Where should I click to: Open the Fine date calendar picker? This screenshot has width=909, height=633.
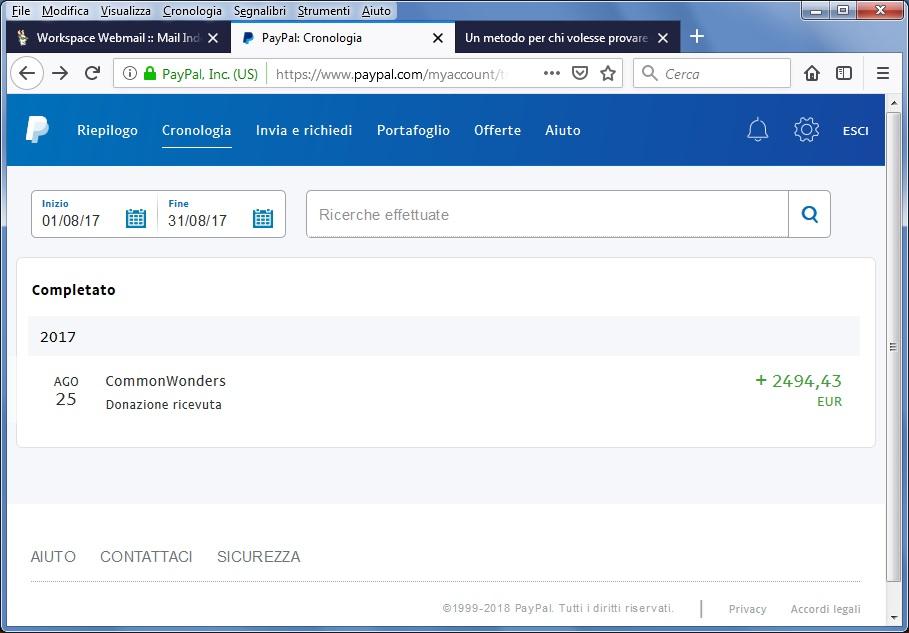pos(263,219)
